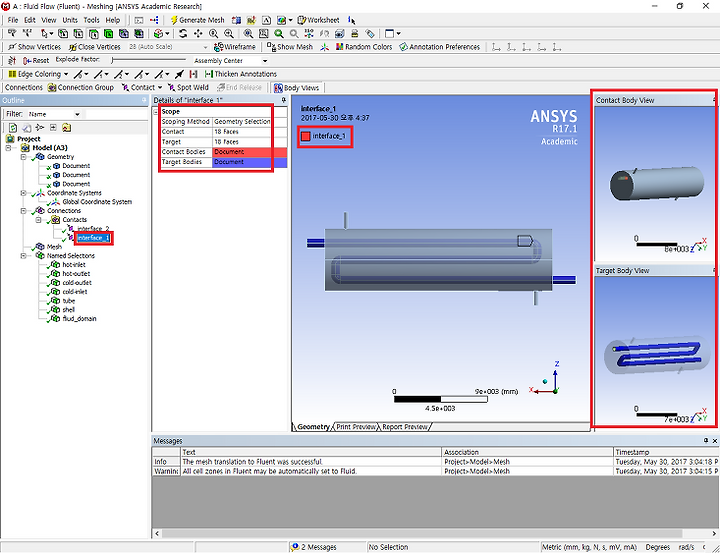The height and width of the screenshot is (553, 720).
Task: Select the Pan view tool icon
Action: tap(198, 34)
